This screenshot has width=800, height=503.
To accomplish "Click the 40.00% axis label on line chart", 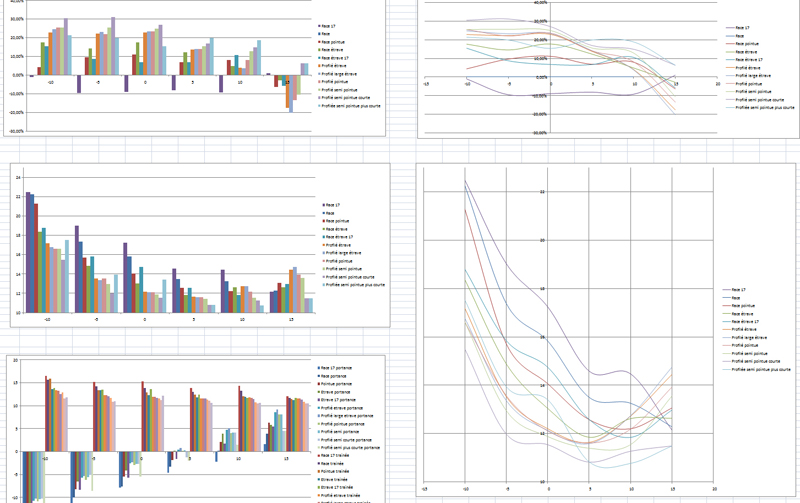I will click(541, 3).
